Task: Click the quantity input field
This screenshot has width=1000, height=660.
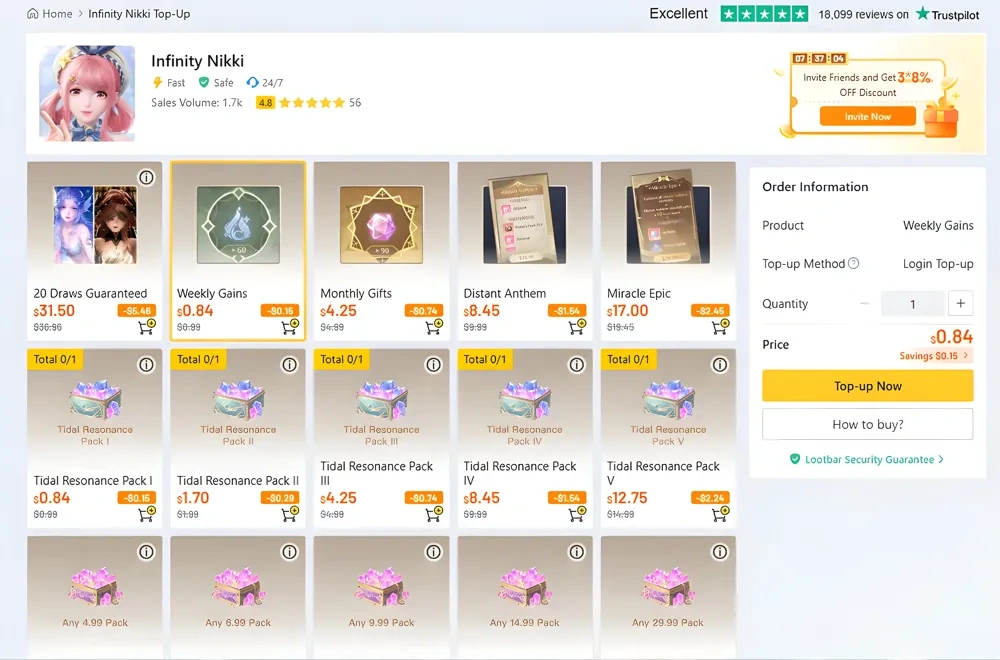Action: click(x=912, y=304)
